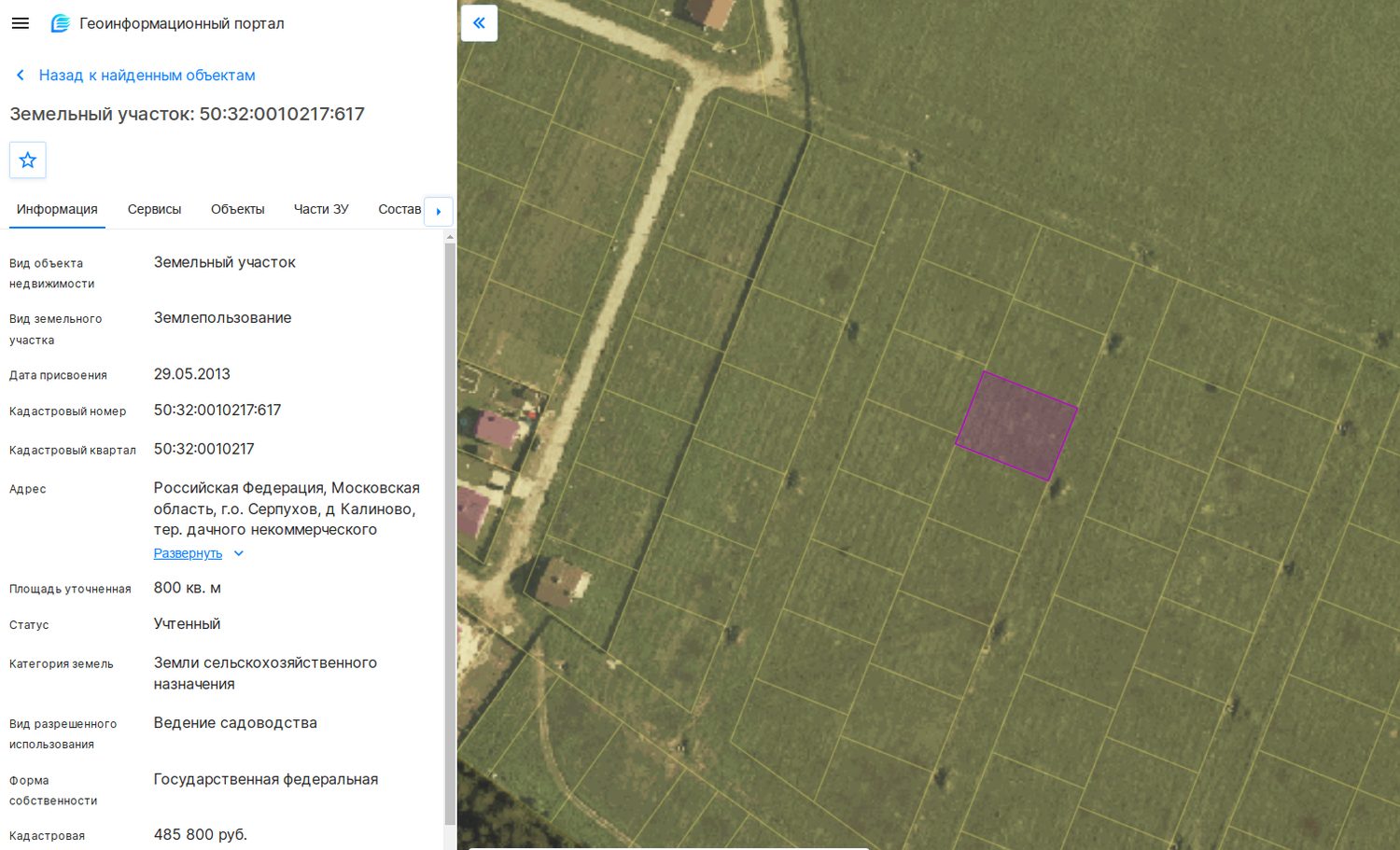1400x850 pixels.
Task: Open the hamburger main menu
Action: (x=21, y=23)
